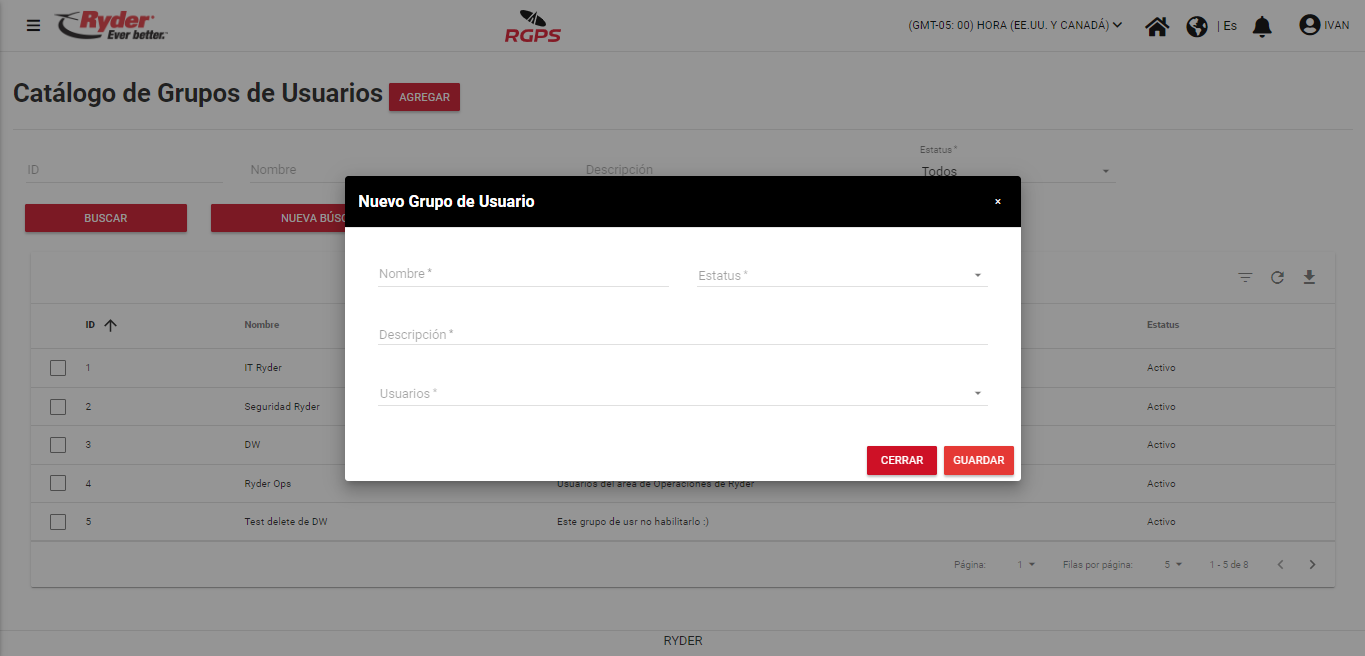Click the filter list icon in table toolbar
This screenshot has width=1365, height=656.
1245,277
